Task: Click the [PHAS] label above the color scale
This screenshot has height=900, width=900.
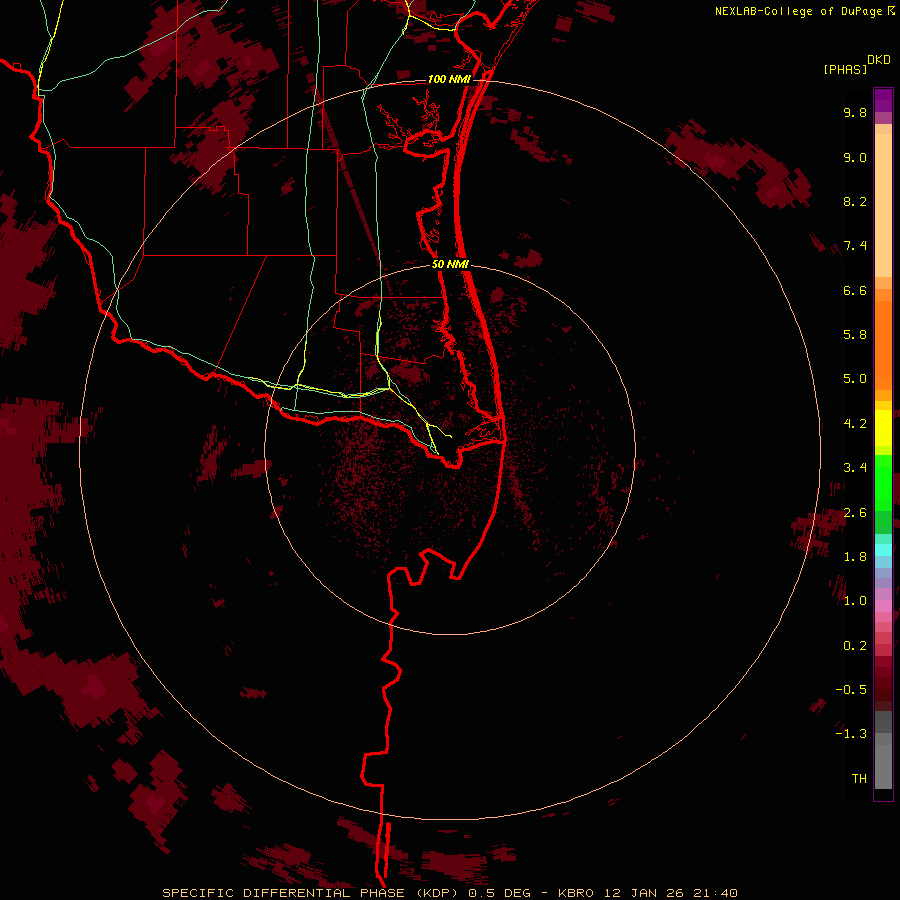Action: tap(845, 70)
